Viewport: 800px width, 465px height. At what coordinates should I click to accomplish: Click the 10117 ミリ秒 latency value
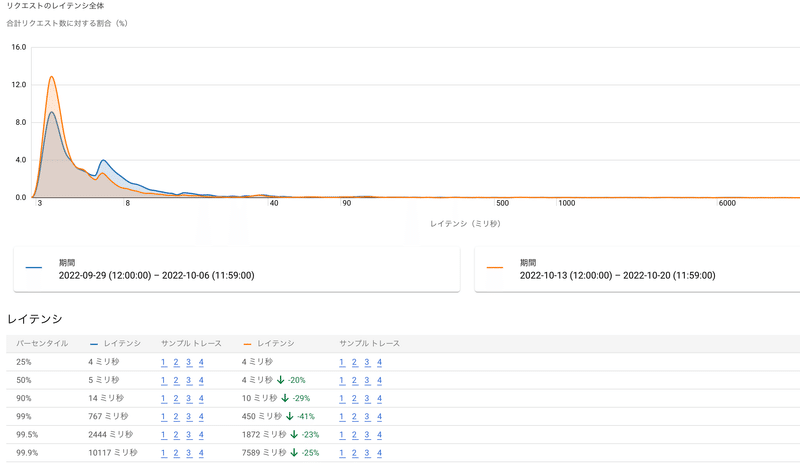click(x=113, y=453)
